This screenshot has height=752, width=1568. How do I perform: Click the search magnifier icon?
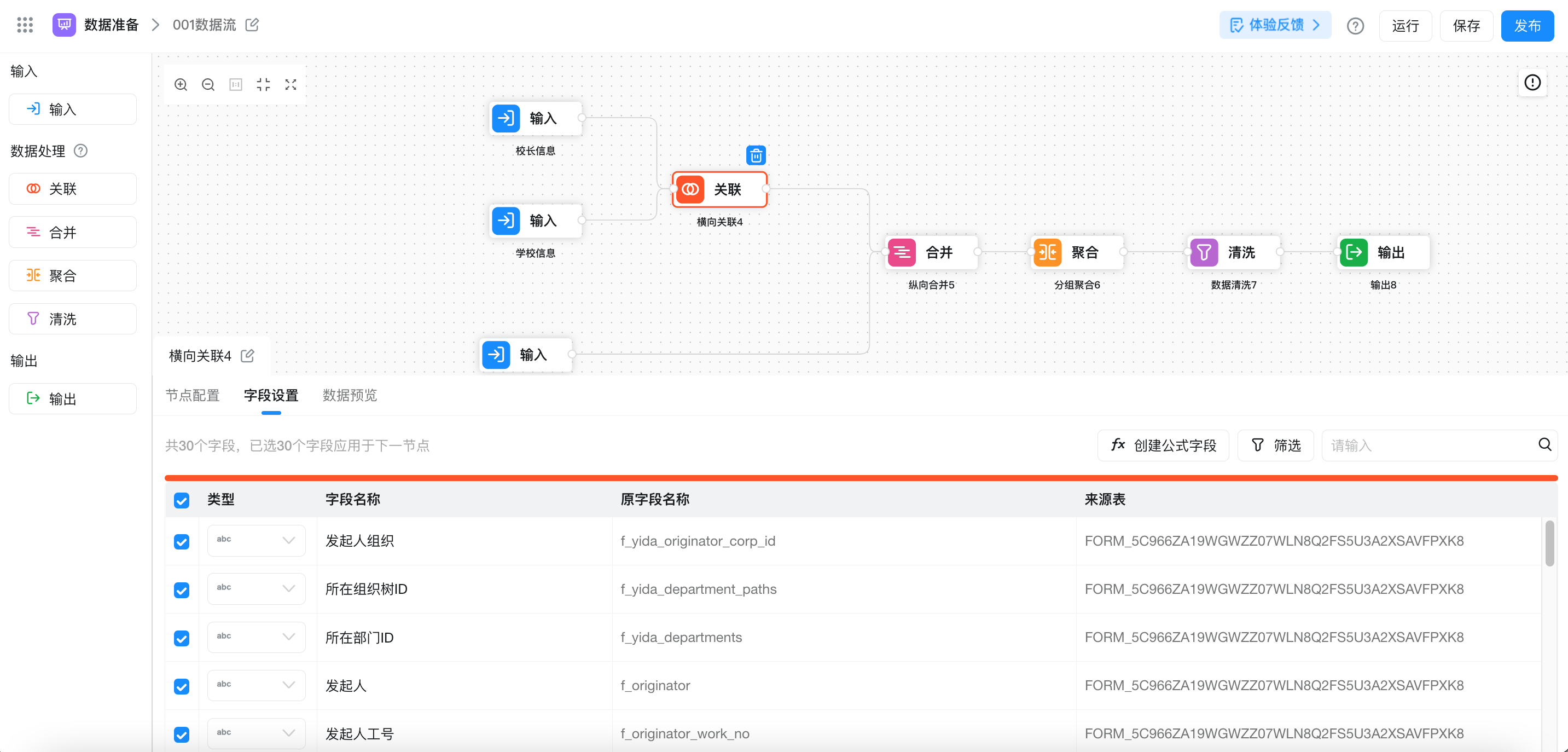1544,445
